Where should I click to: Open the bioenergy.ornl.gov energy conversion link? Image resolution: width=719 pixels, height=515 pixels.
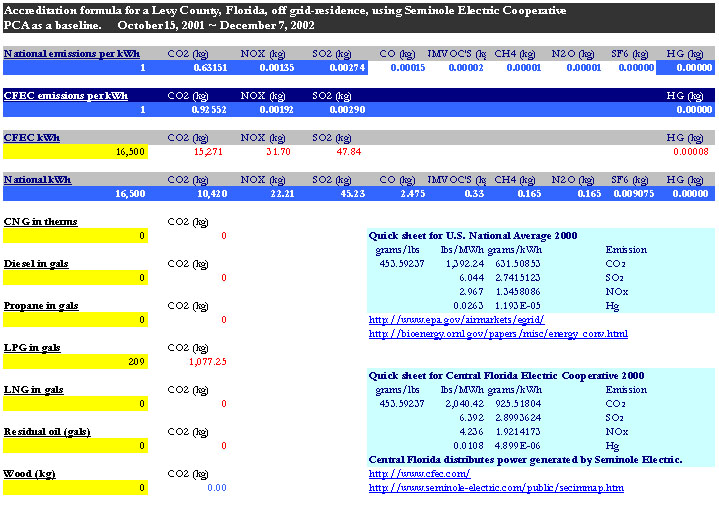pyautogui.click(x=498, y=334)
